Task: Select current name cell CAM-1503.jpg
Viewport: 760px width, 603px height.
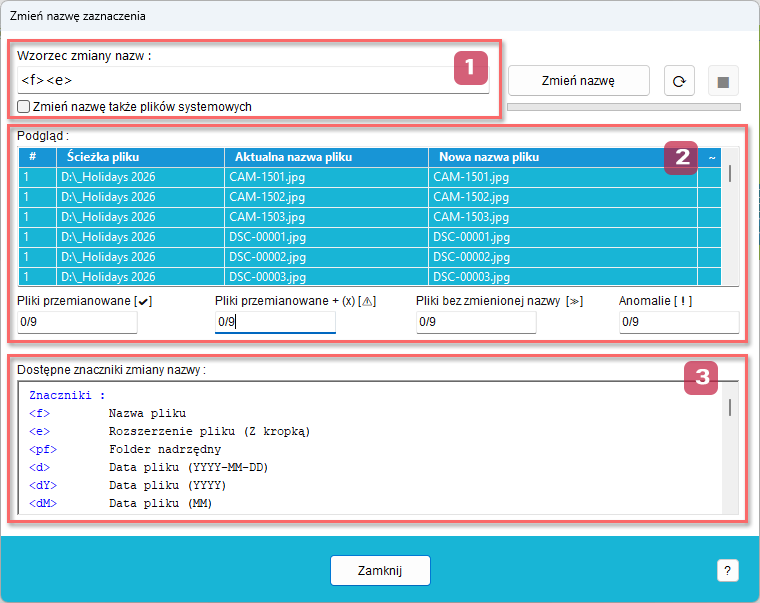Action: (x=327, y=217)
